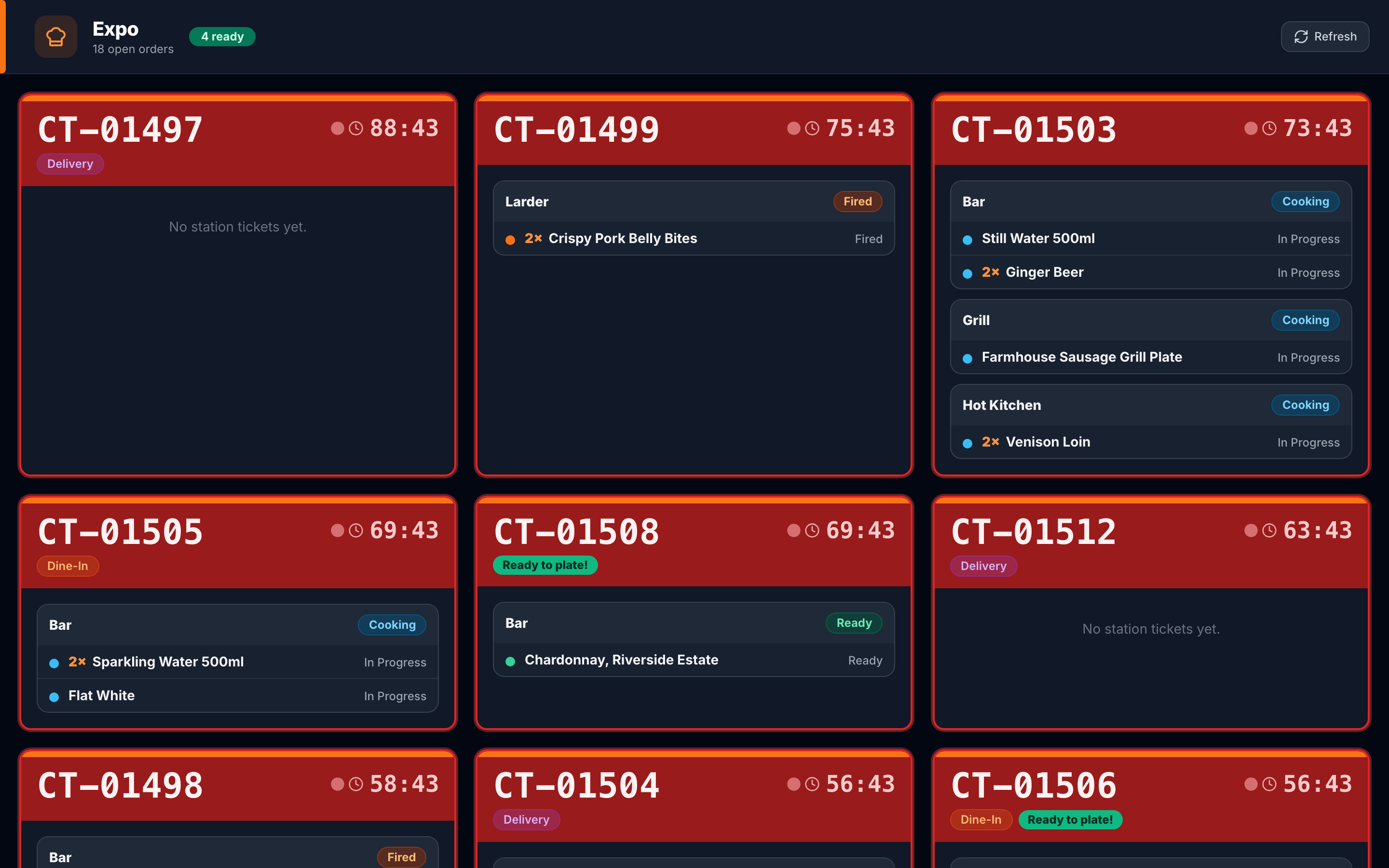
Task: Click Cooking pill on CT-01505 Bar
Action: pyautogui.click(x=392, y=625)
